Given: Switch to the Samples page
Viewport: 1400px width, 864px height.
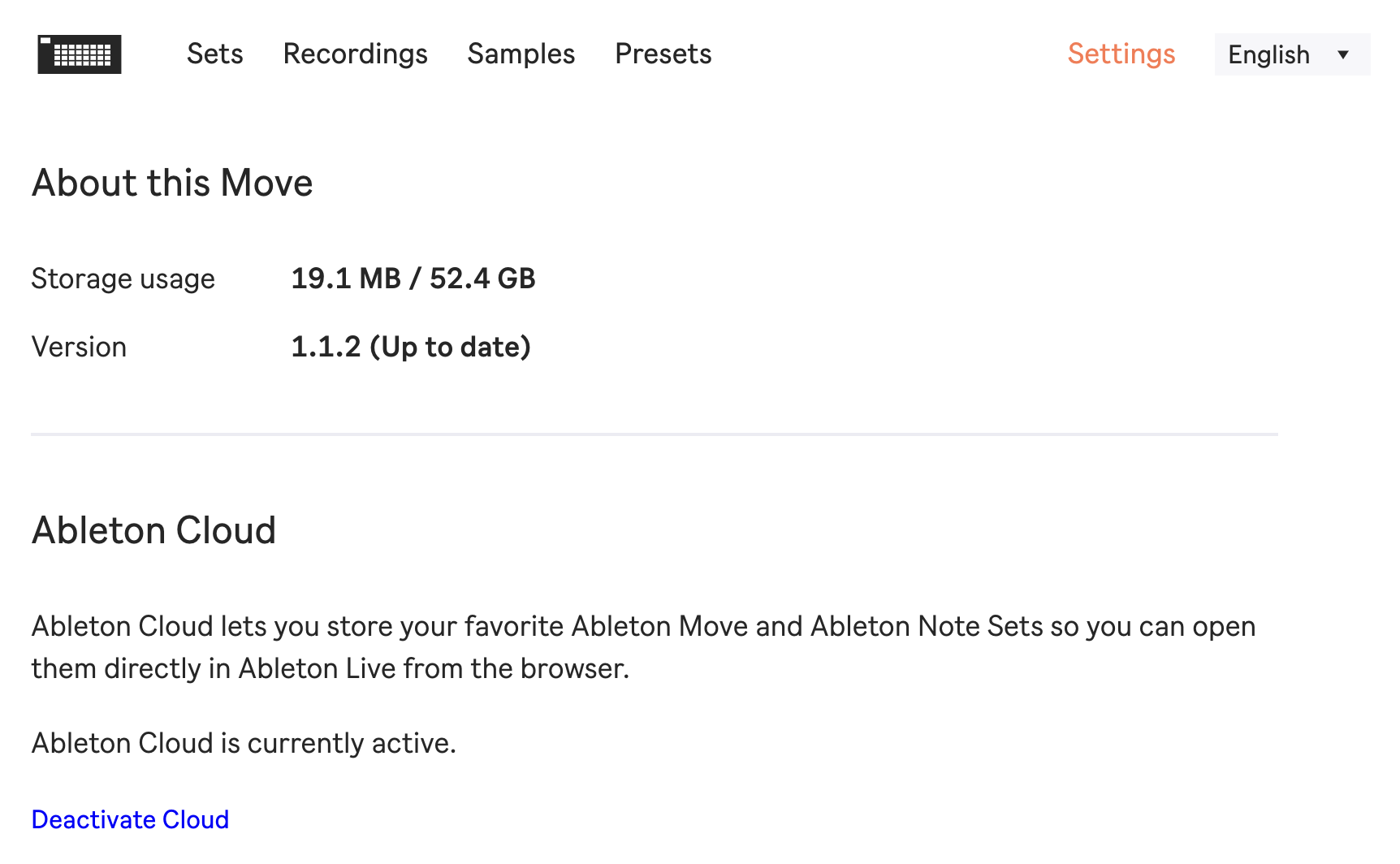Looking at the screenshot, I should pos(521,54).
